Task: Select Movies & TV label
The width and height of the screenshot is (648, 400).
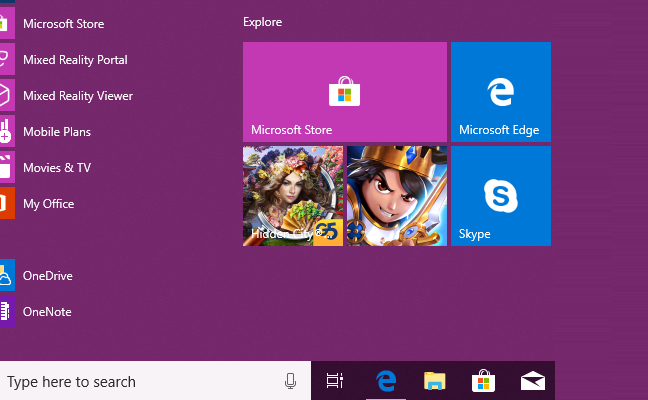Action: [57, 168]
